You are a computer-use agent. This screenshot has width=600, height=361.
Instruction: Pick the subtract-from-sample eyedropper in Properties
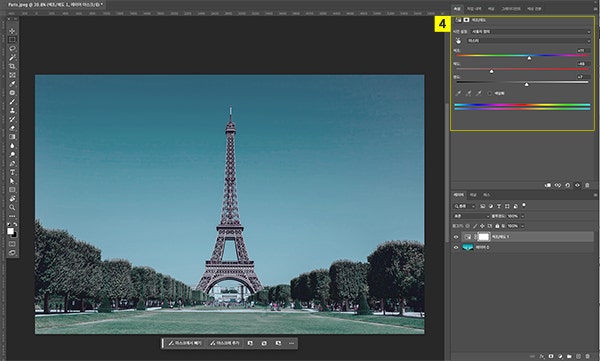click(479, 93)
